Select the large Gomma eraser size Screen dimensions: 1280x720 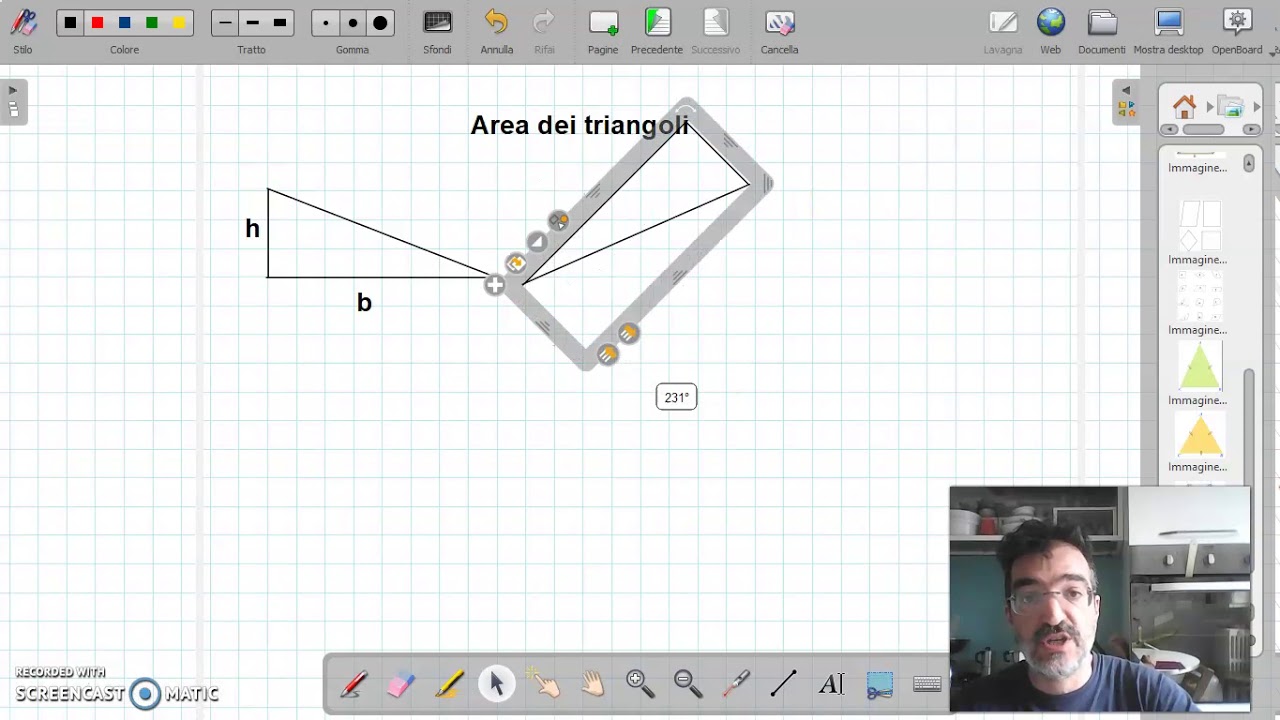click(380, 23)
